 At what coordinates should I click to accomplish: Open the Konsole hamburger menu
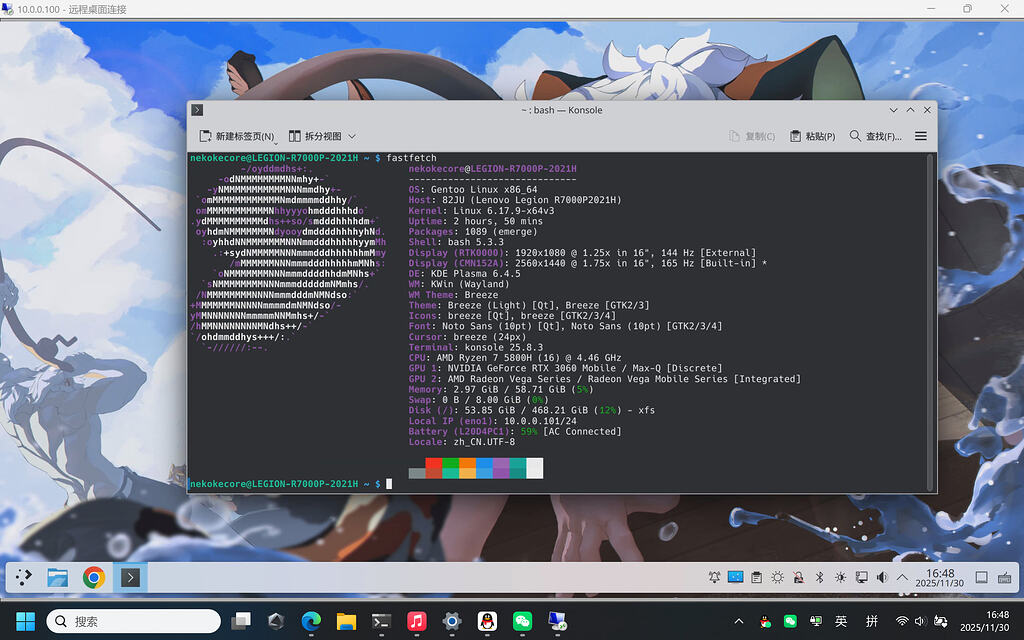coord(921,136)
